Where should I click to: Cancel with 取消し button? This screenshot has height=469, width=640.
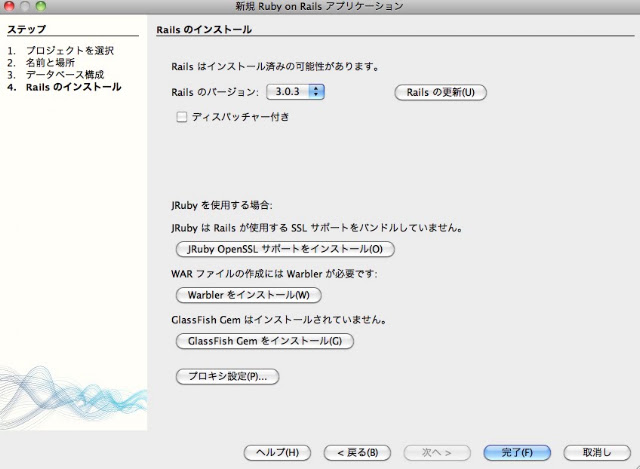597,453
